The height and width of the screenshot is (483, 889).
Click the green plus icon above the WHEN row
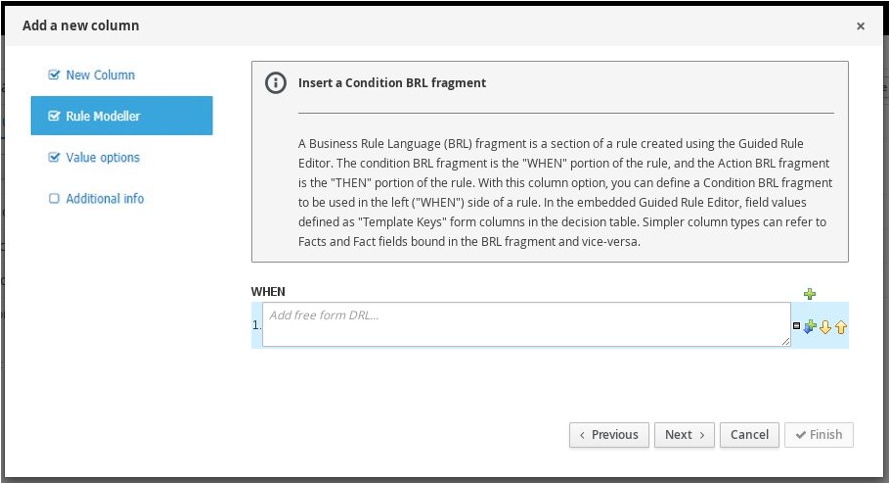click(x=810, y=293)
